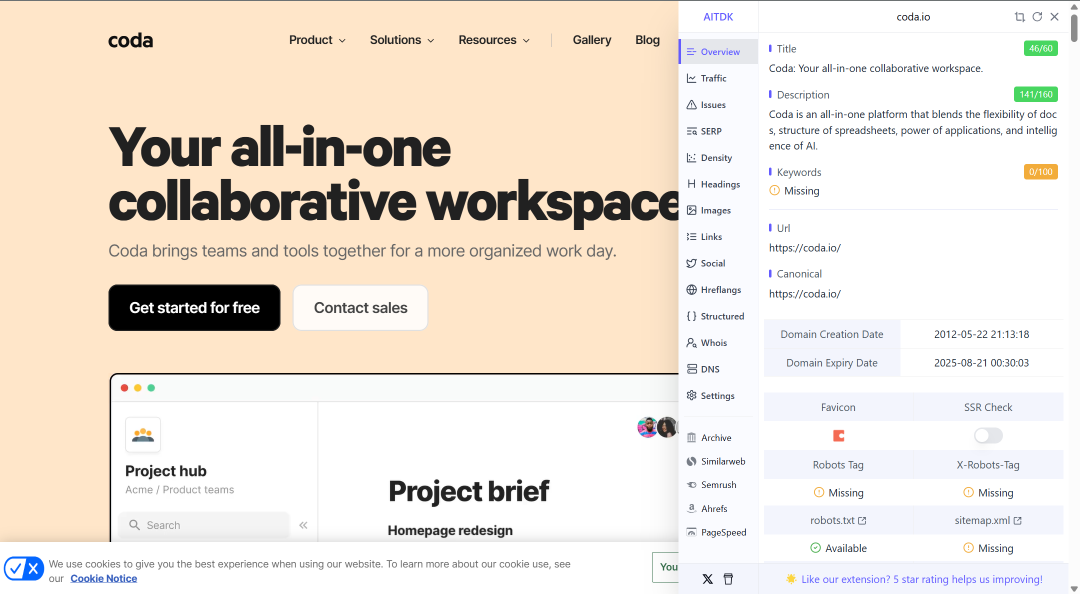Open the Overview tab in AITDK sidebar
The width and height of the screenshot is (1080, 594).
[x=718, y=52]
